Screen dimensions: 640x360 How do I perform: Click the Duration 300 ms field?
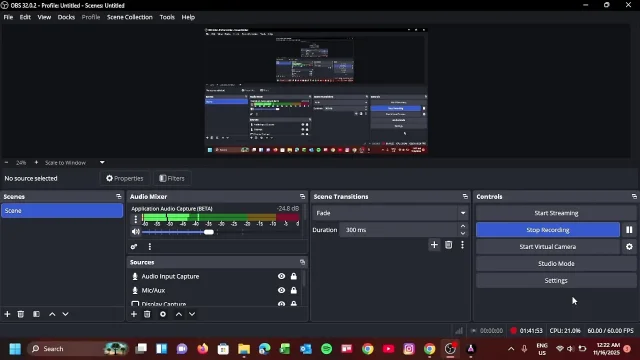pyautogui.click(x=398, y=230)
